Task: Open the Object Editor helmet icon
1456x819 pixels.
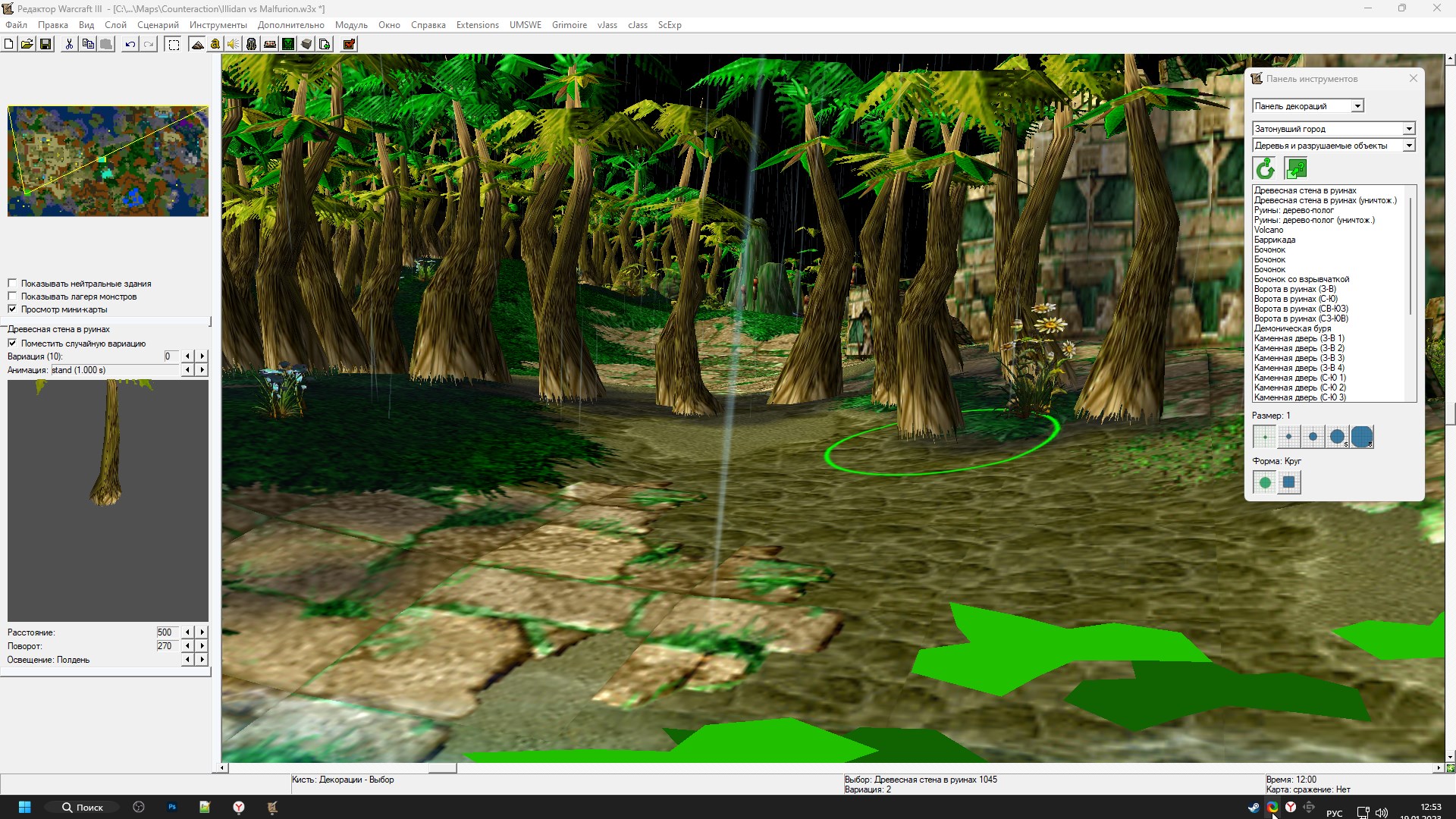Action: [x=252, y=44]
